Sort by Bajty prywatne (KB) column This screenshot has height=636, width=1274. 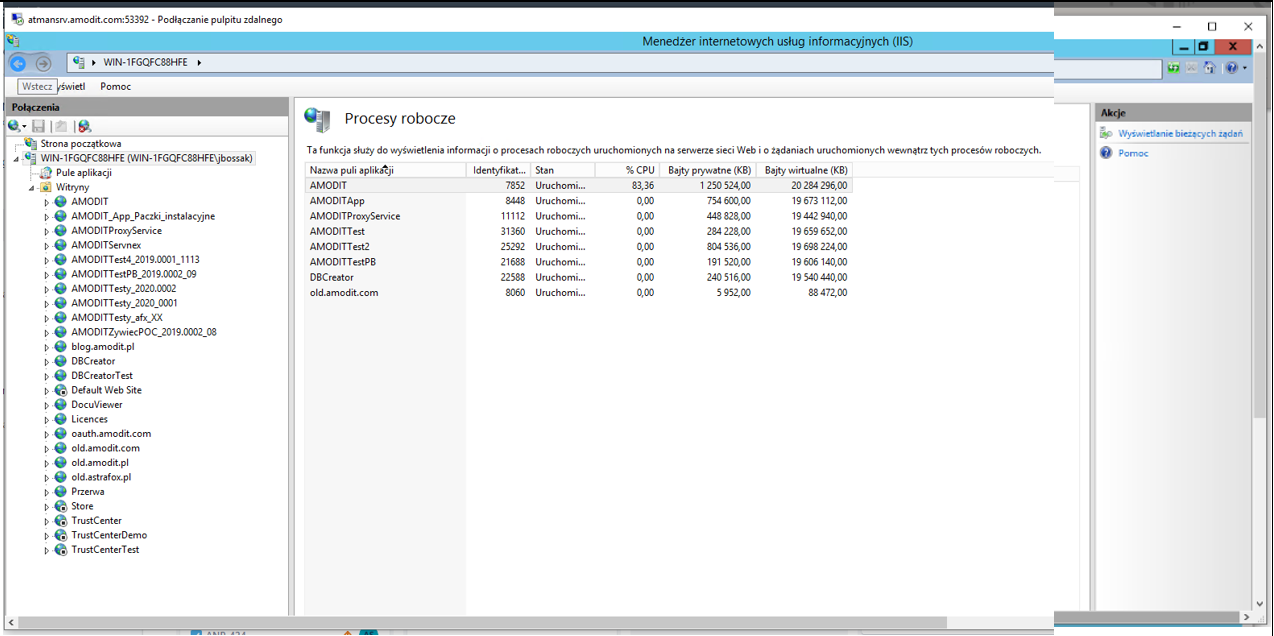(x=707, y=170)
